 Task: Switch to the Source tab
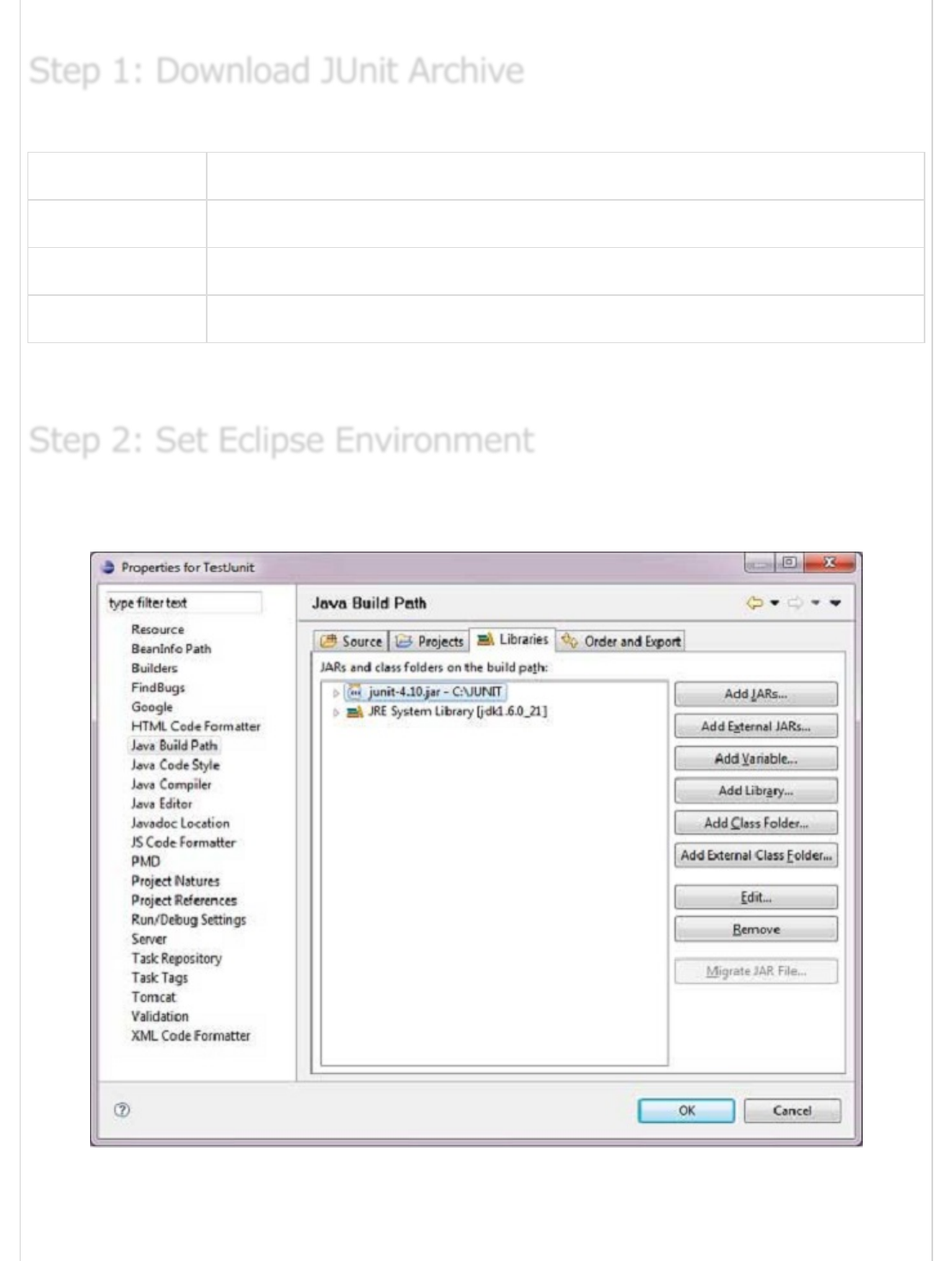pyautogui.click(x=352, y=641)
